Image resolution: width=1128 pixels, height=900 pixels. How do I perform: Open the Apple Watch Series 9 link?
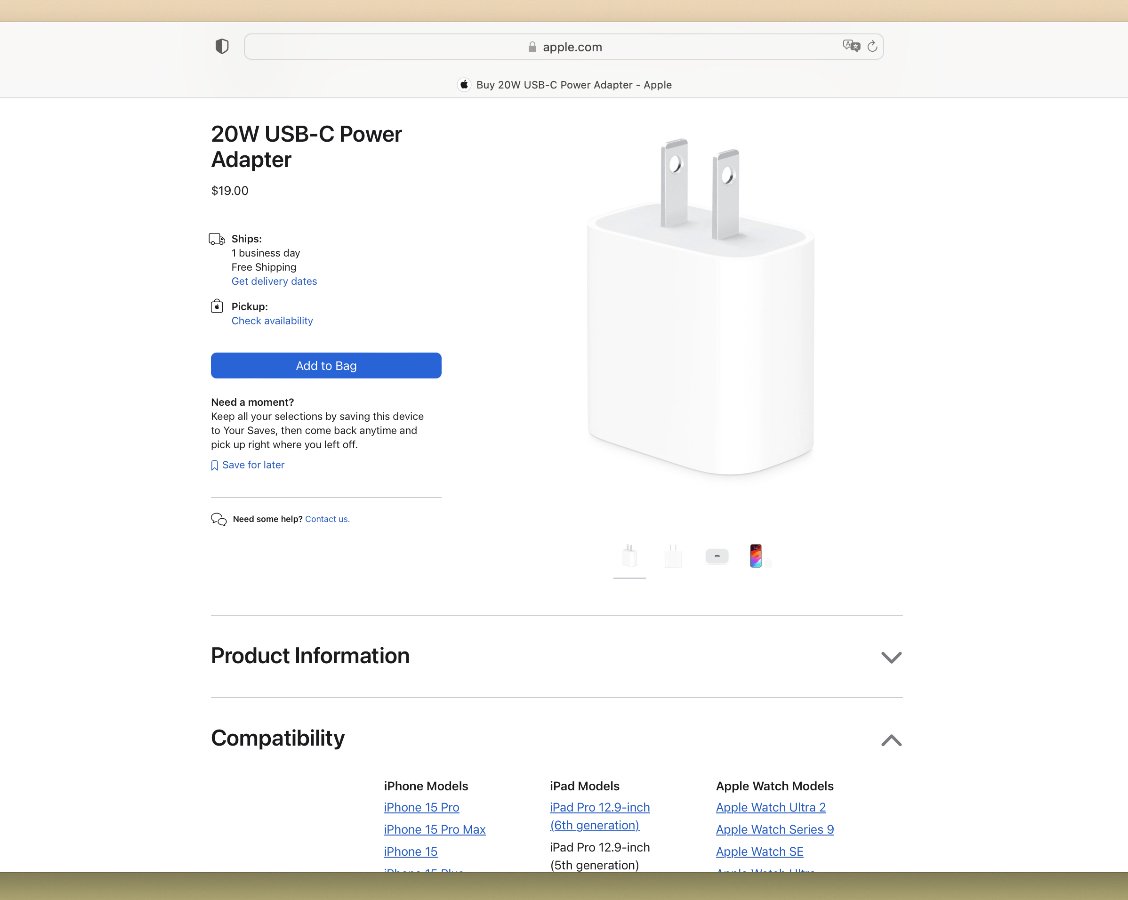coord(774,829)
